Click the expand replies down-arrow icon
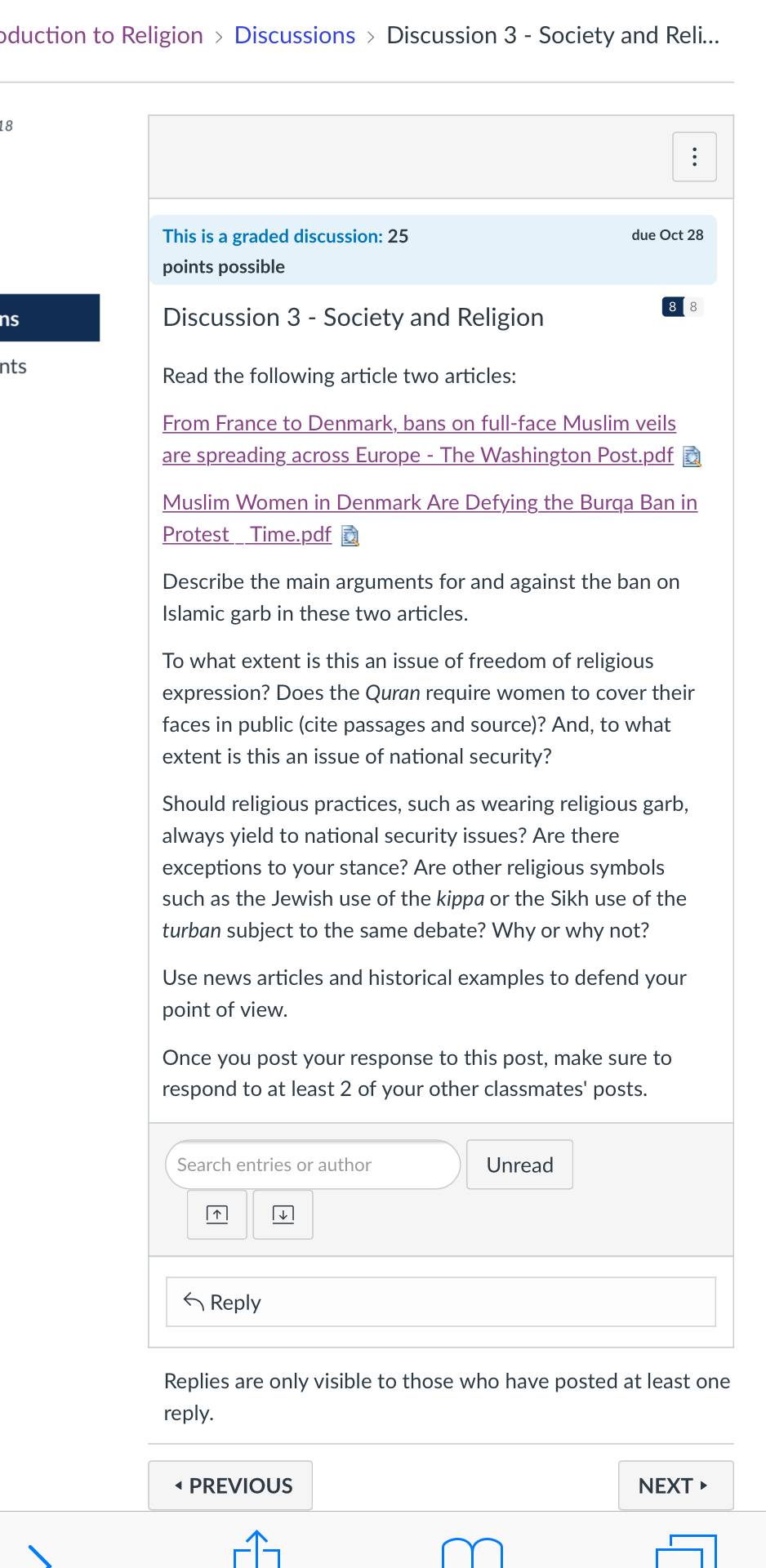Image resolution: width=766 pixels, height=1568 pixels. pos(283,1214)
